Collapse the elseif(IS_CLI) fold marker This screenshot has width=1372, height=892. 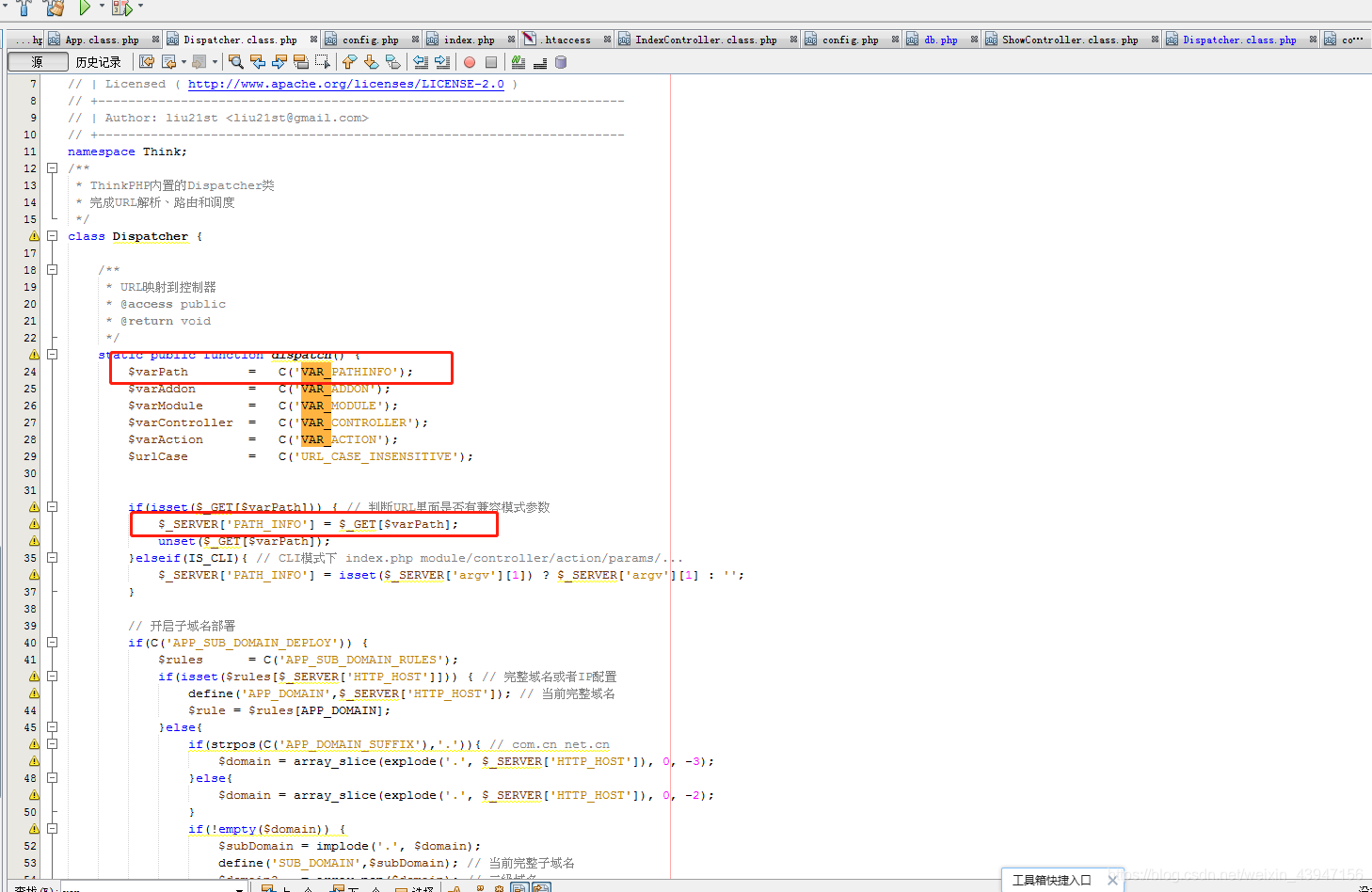[x=53, y=558]
